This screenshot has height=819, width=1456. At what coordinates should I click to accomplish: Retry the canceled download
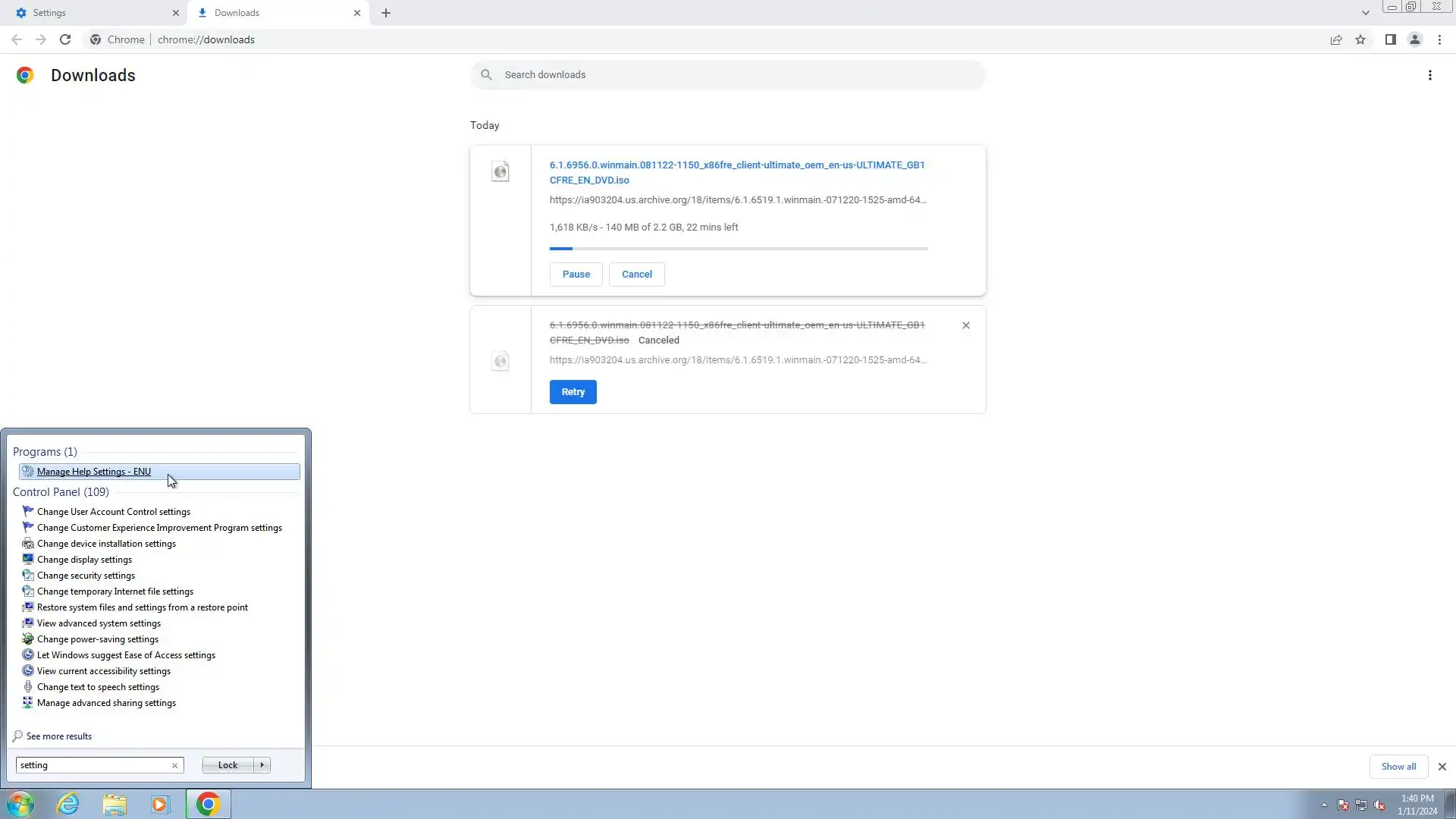coord(573,392)
